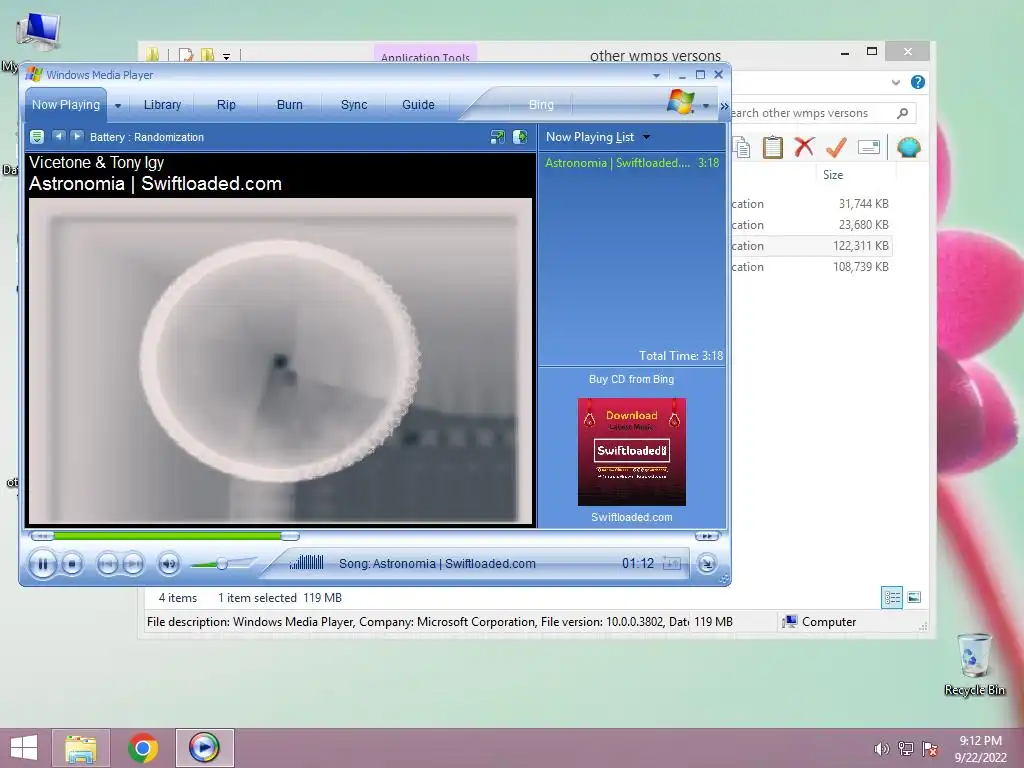This screenshot has width=1024, height=768.
Task: Click the rewind button on seek bar
Action: pyautogui.click(x=42, y=536)
